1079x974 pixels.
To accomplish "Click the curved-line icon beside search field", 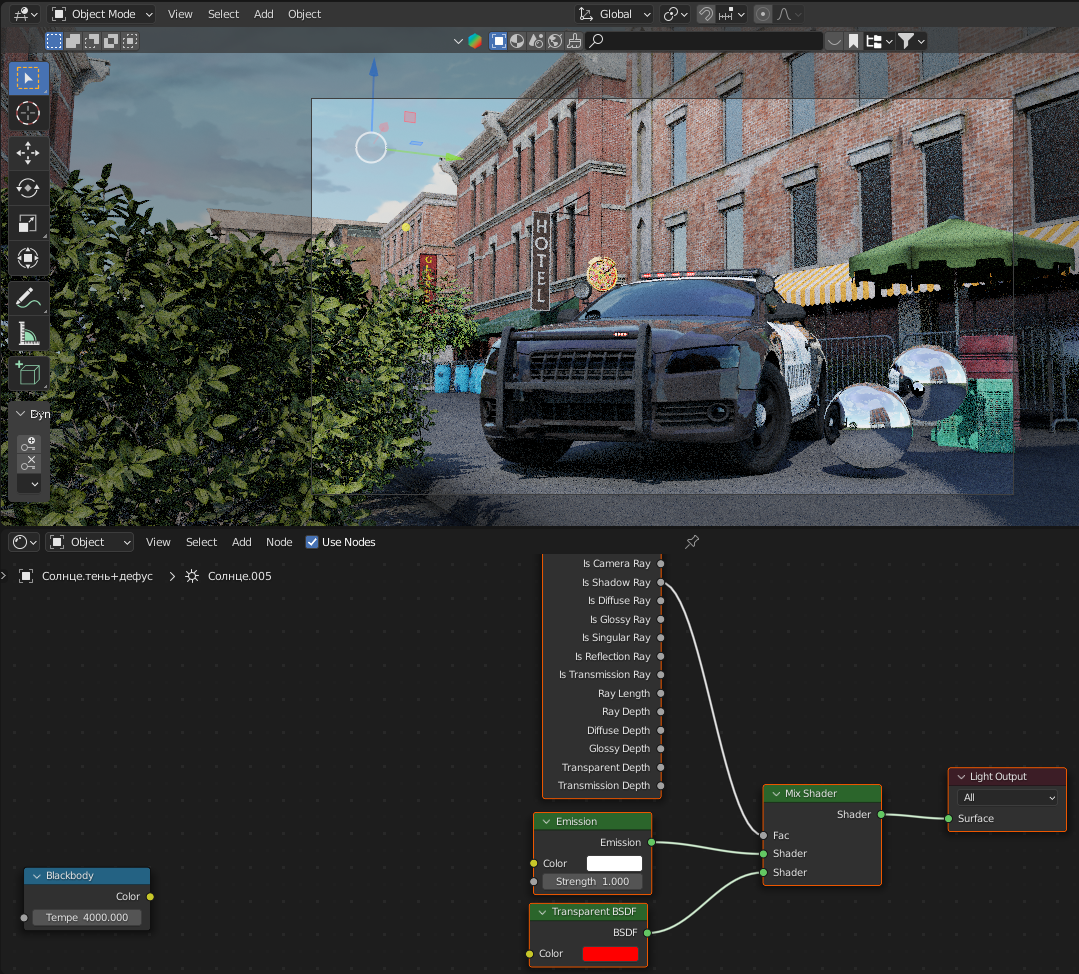I will [834, 41].
